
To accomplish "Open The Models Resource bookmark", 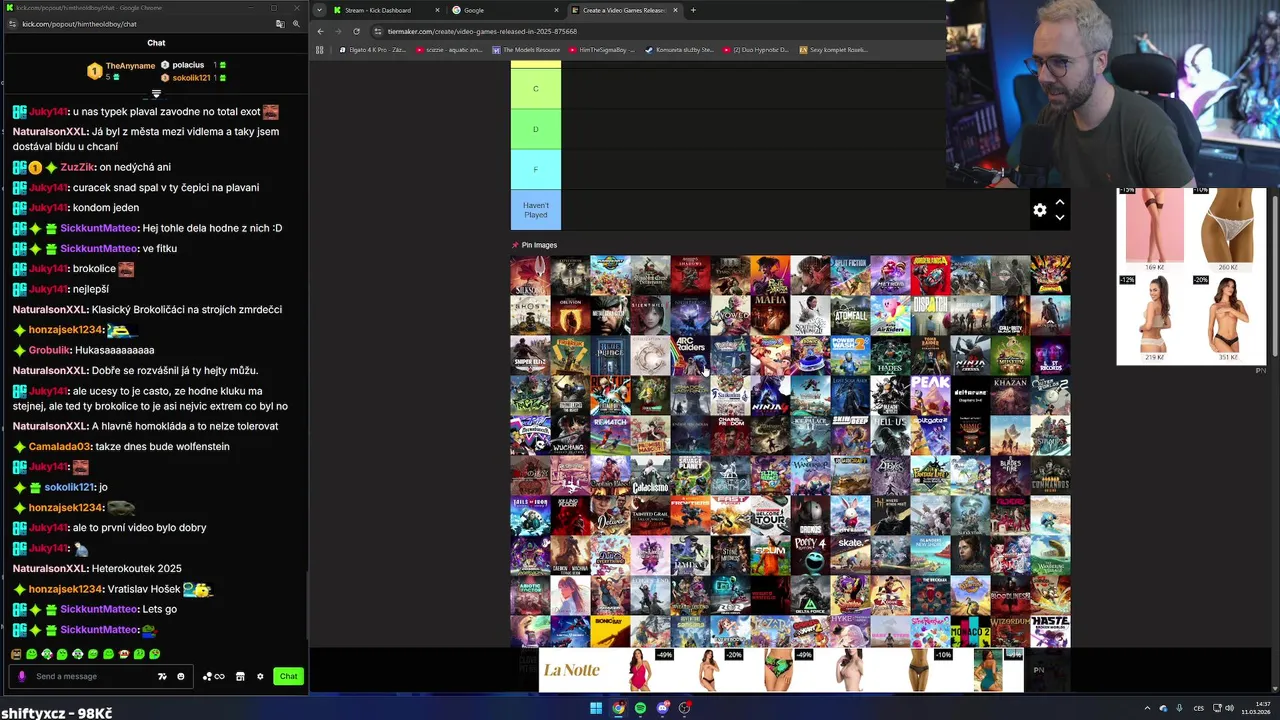I will 526,49.
